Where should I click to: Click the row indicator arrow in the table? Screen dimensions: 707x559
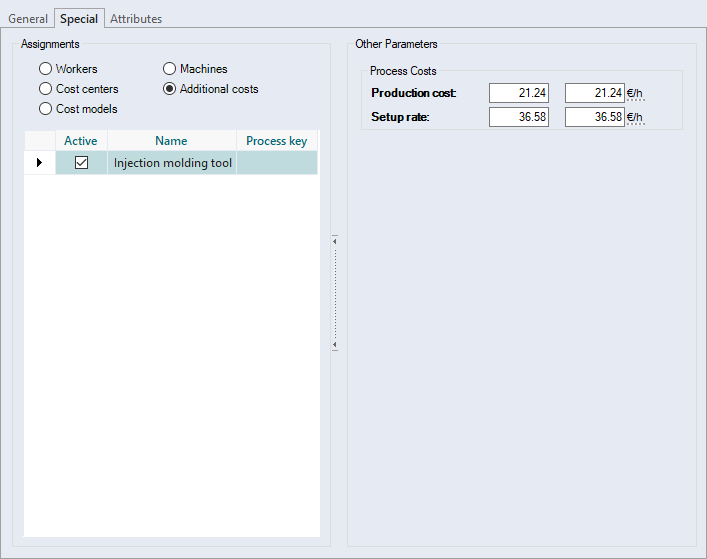click(39, 163)
